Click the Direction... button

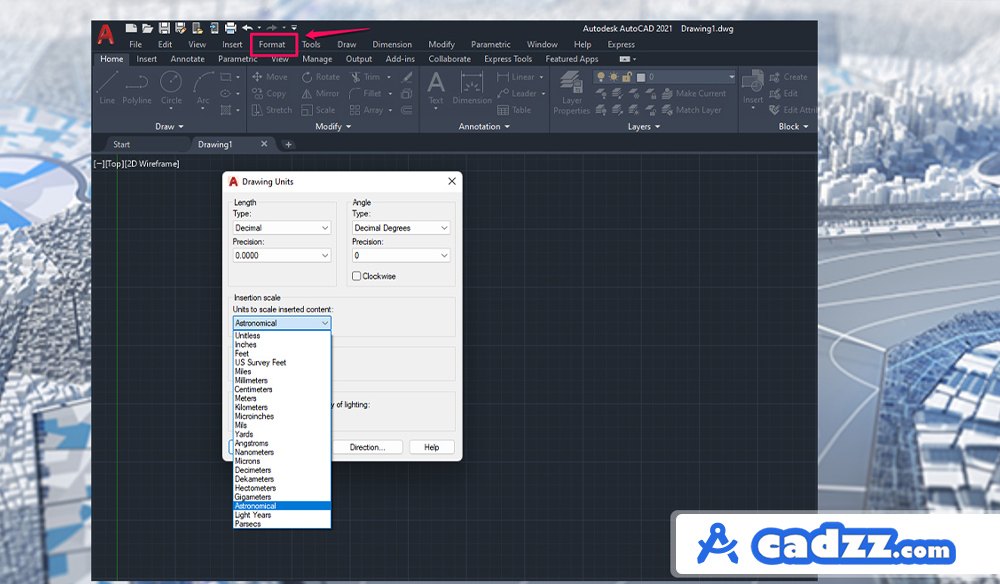(x=367, y=447)
